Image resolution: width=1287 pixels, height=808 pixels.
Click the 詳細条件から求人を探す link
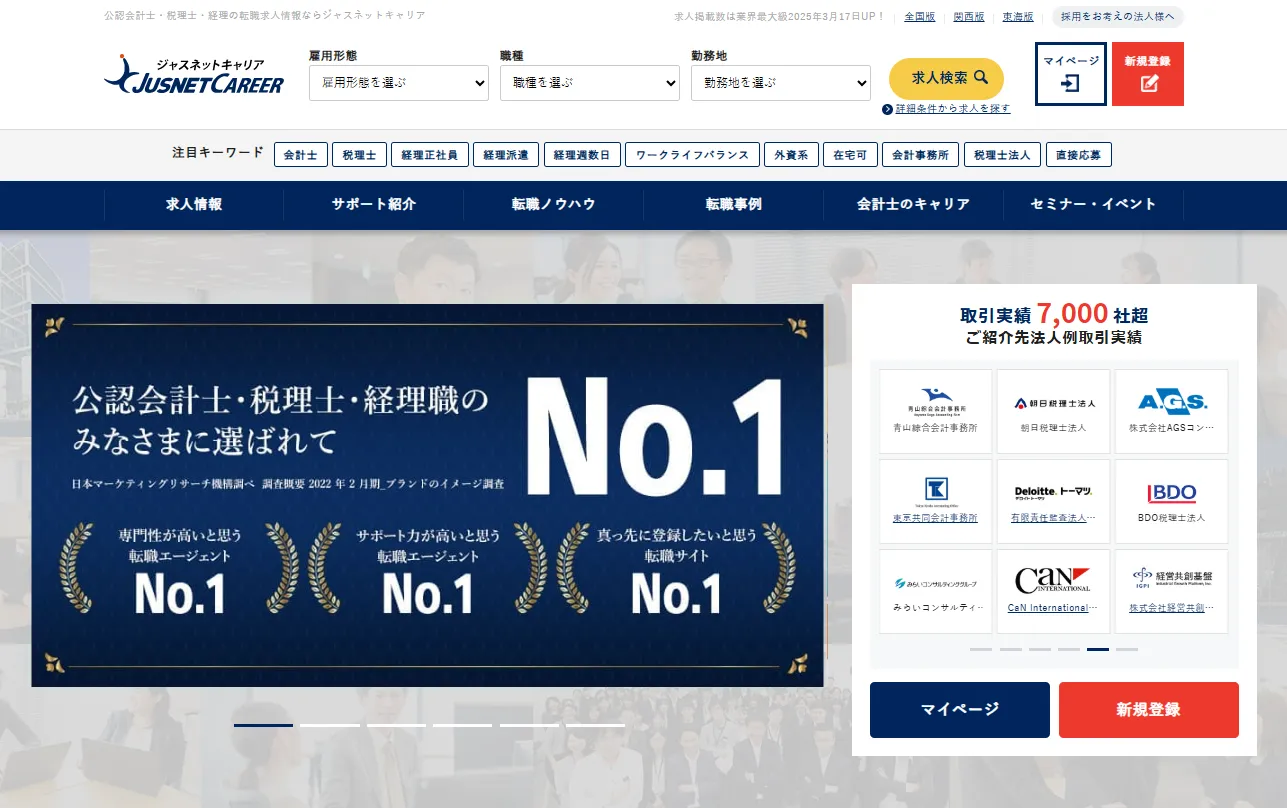pyautogui.click(x=946, y=109)
